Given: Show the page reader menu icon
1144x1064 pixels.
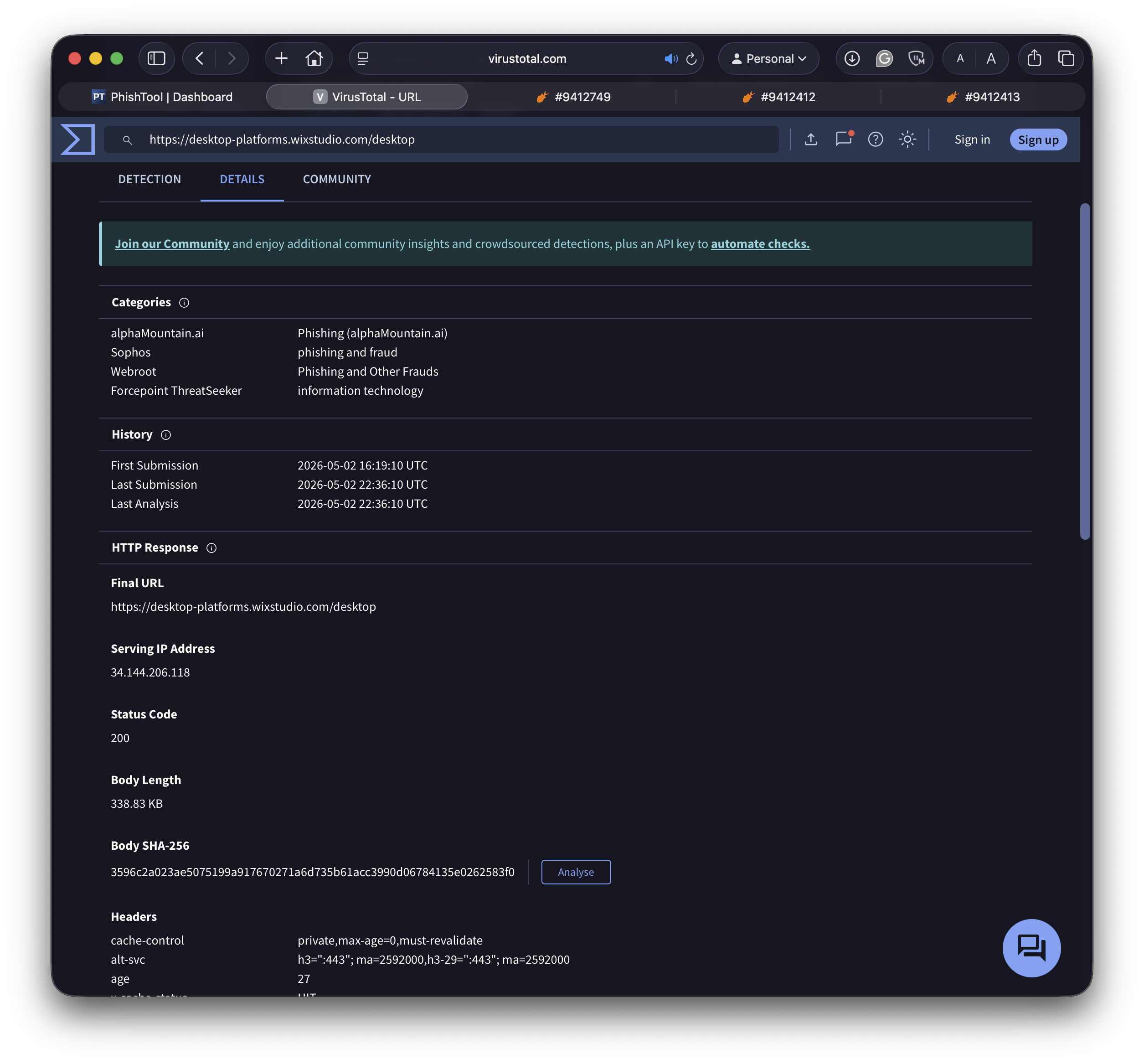Looking at the screenshot, I should 363,58.
